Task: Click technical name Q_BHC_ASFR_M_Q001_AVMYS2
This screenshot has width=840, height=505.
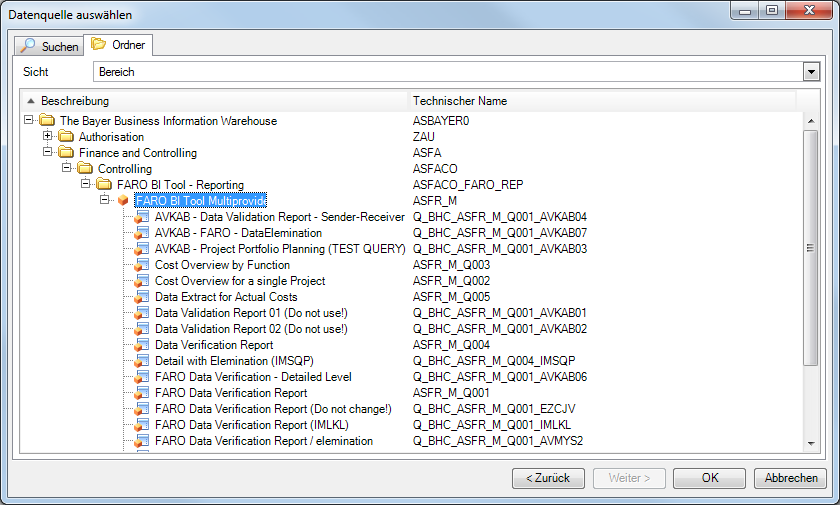Action: (498, 441)
